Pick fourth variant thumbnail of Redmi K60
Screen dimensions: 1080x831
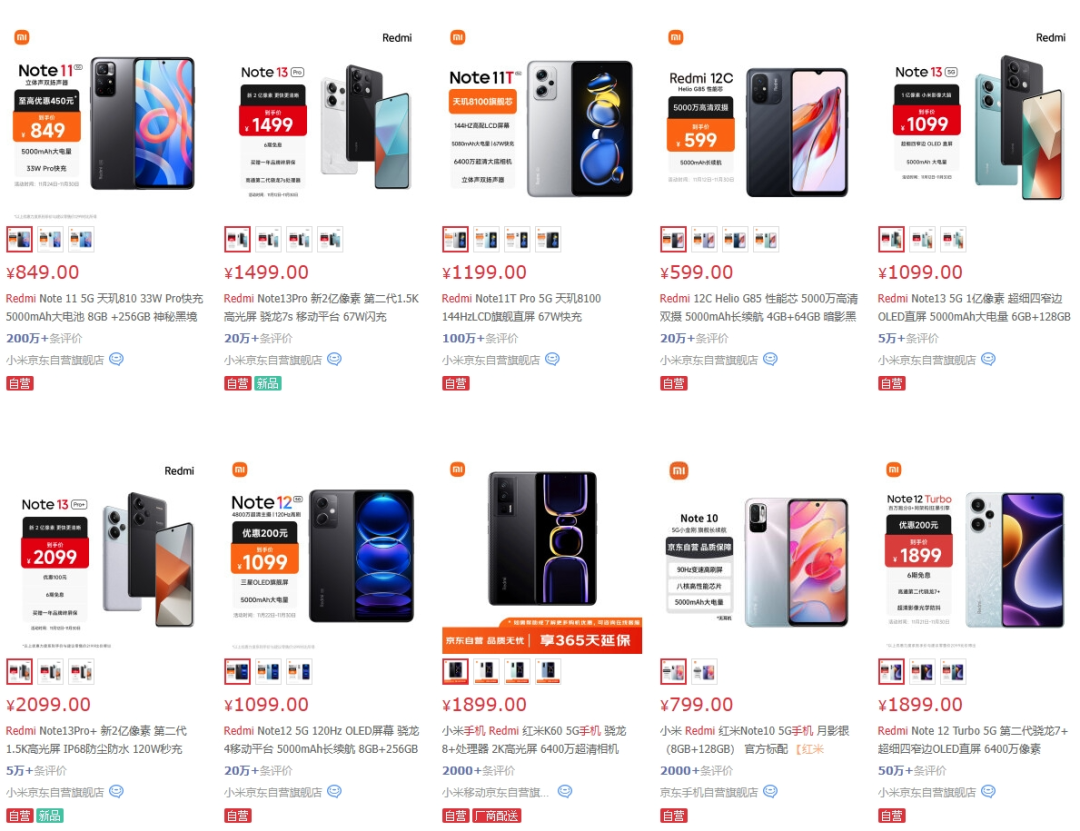(548, 671)
